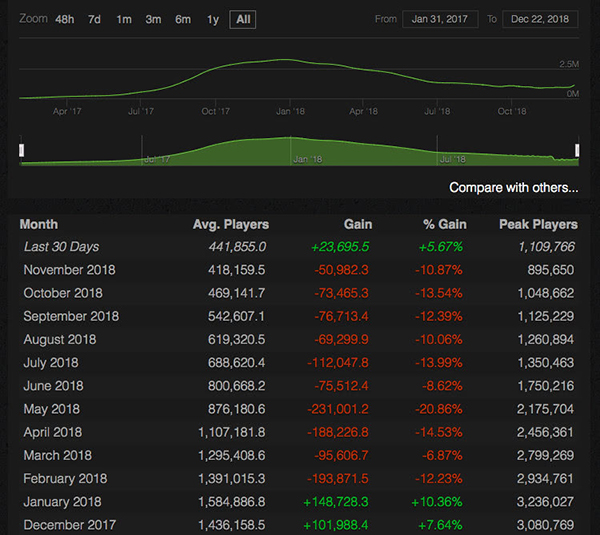Set zoom to 7d
Image resolution: width=600 pixels, height=535 pixels.
pos(94,19)
